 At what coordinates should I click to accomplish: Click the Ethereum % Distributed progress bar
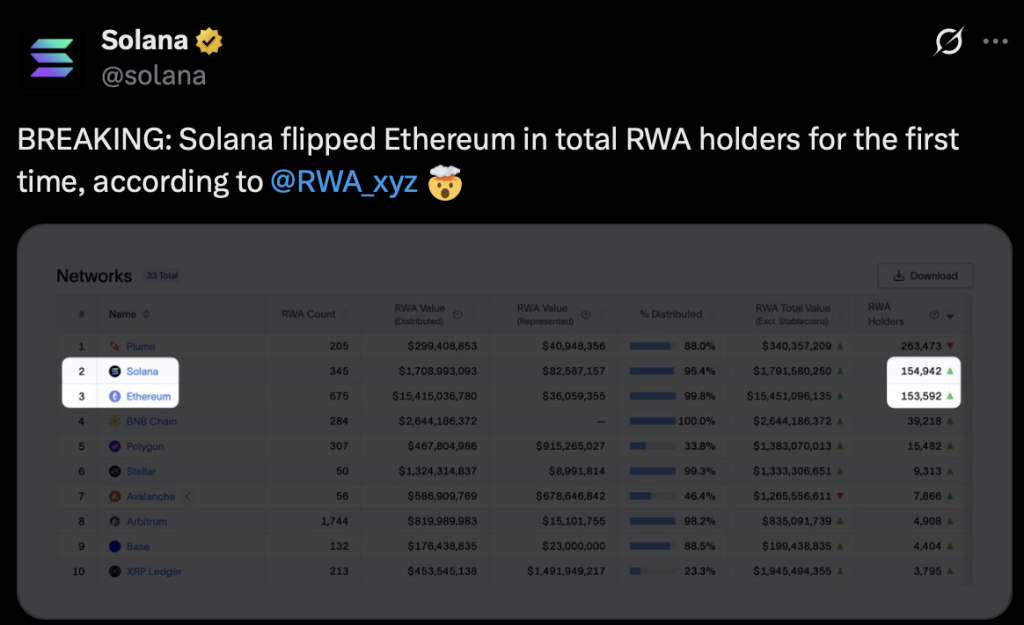[x=650, y=396]
